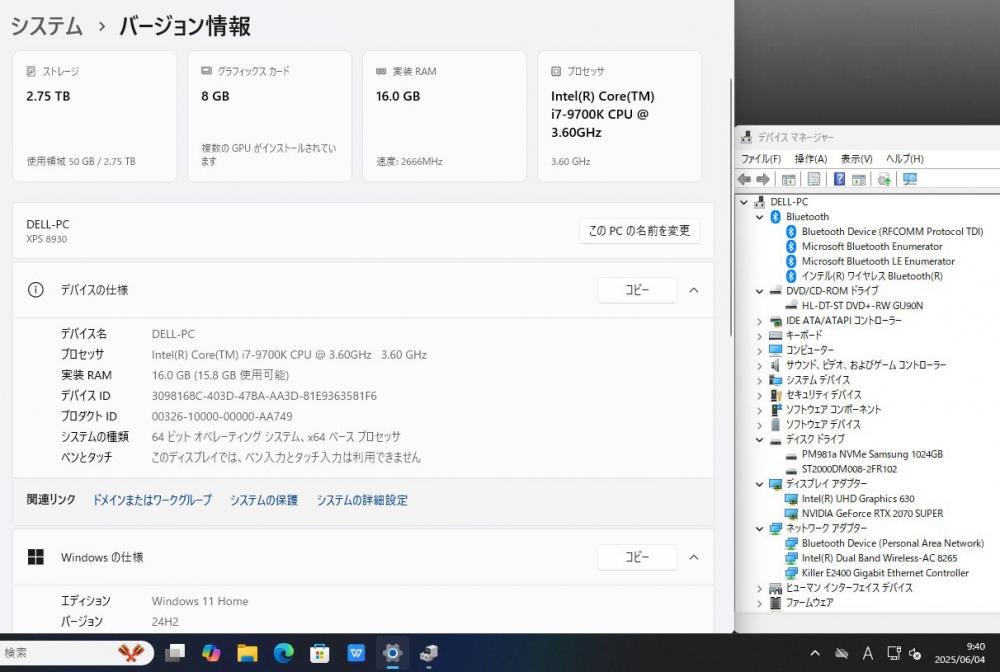The image size is (1000, 672).
Task: Collapse the デバイスの仕様 section chevron
Action: tap(694, 290)
